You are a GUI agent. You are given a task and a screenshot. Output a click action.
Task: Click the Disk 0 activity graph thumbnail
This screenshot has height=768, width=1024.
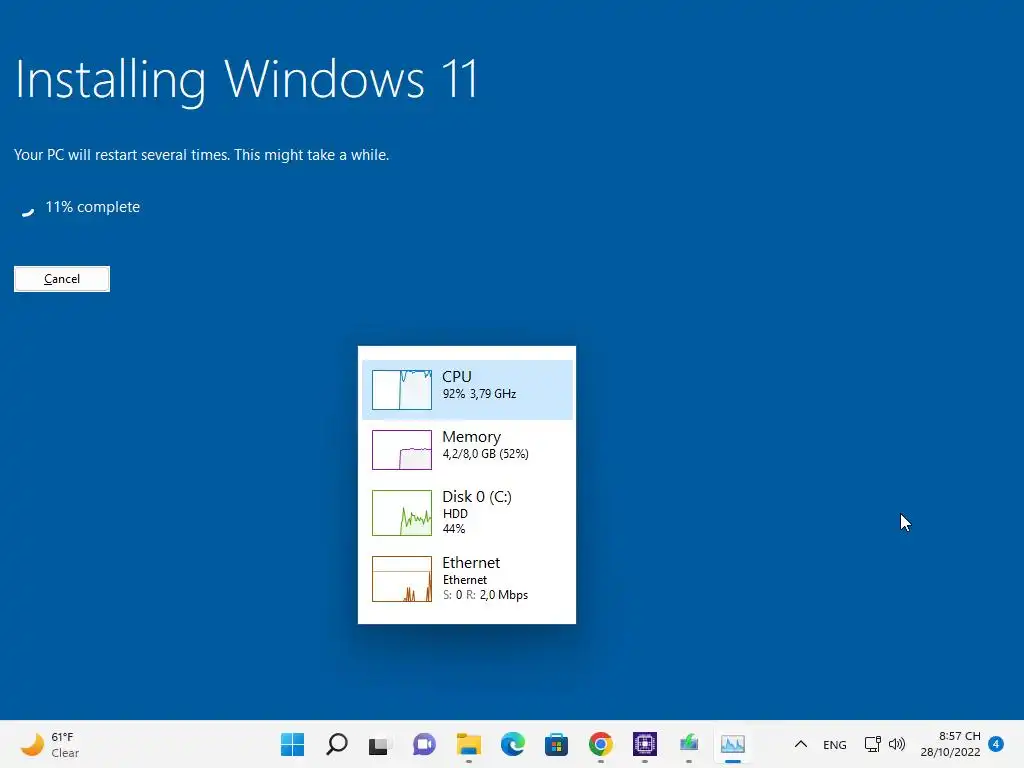[x=402, y=513]
